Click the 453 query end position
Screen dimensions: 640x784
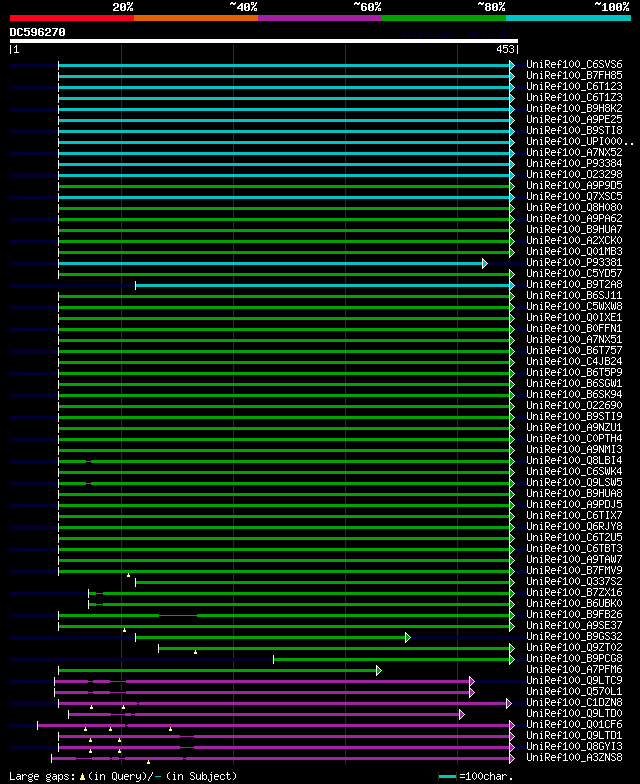coord(506,50)
